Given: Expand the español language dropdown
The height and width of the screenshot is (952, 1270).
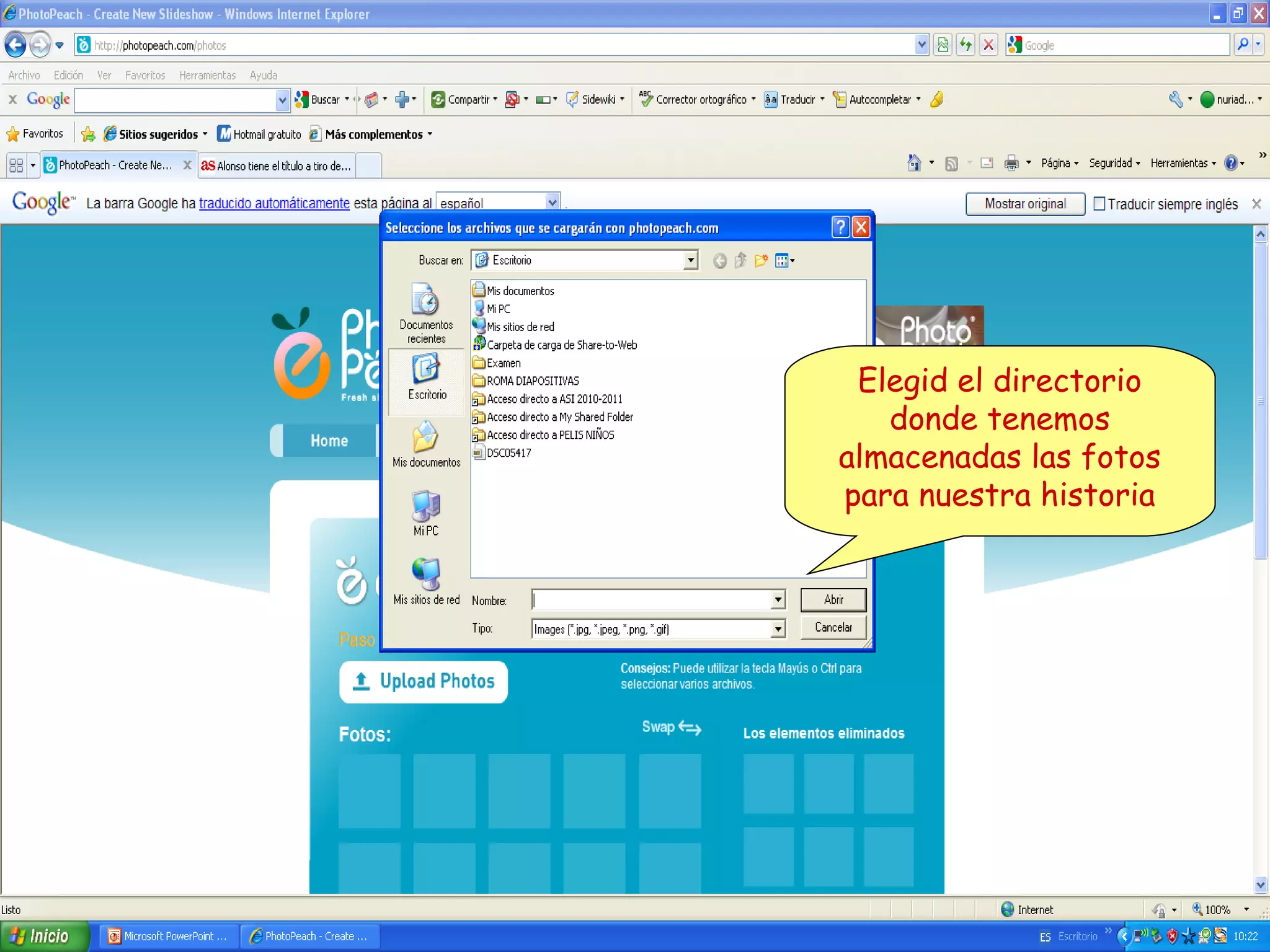Looking at the screenshot, I should (552, 203).
